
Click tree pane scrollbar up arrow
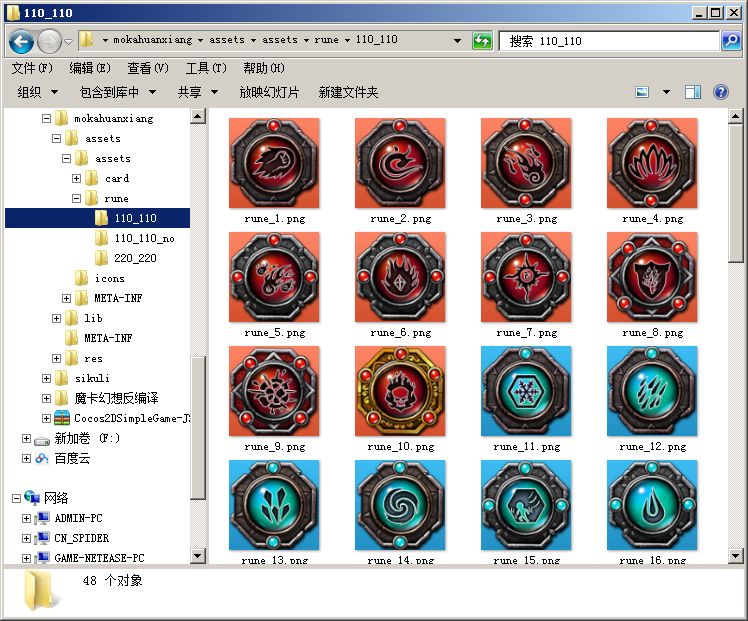[197, 116]
